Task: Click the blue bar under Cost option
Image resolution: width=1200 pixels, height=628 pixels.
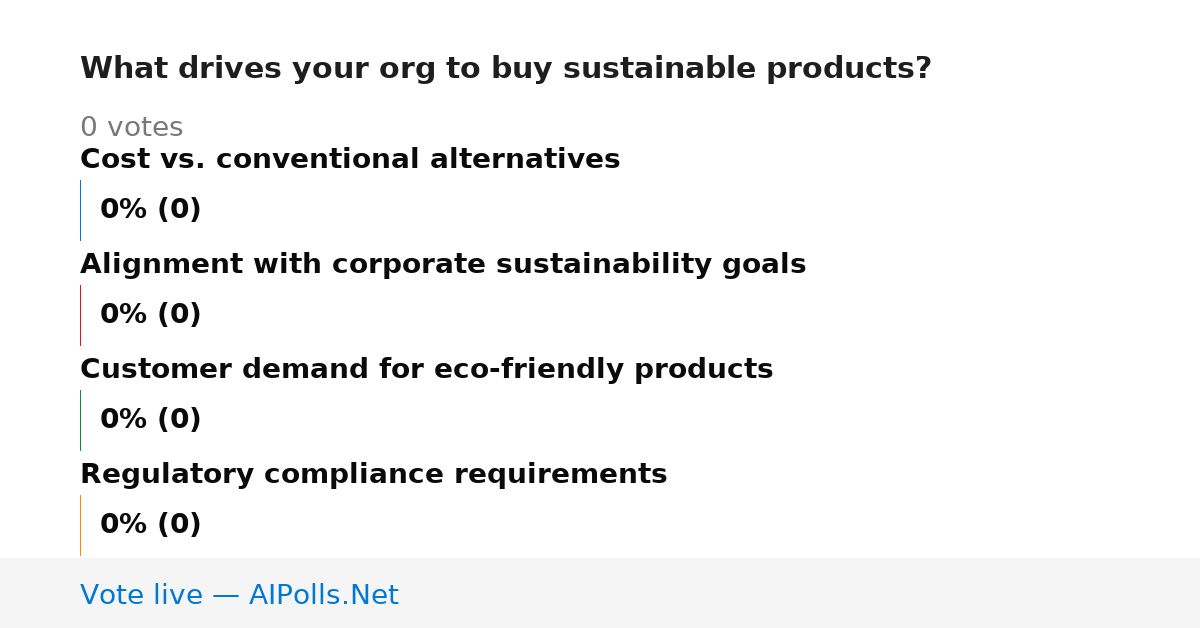Action: tap(80, 210)
